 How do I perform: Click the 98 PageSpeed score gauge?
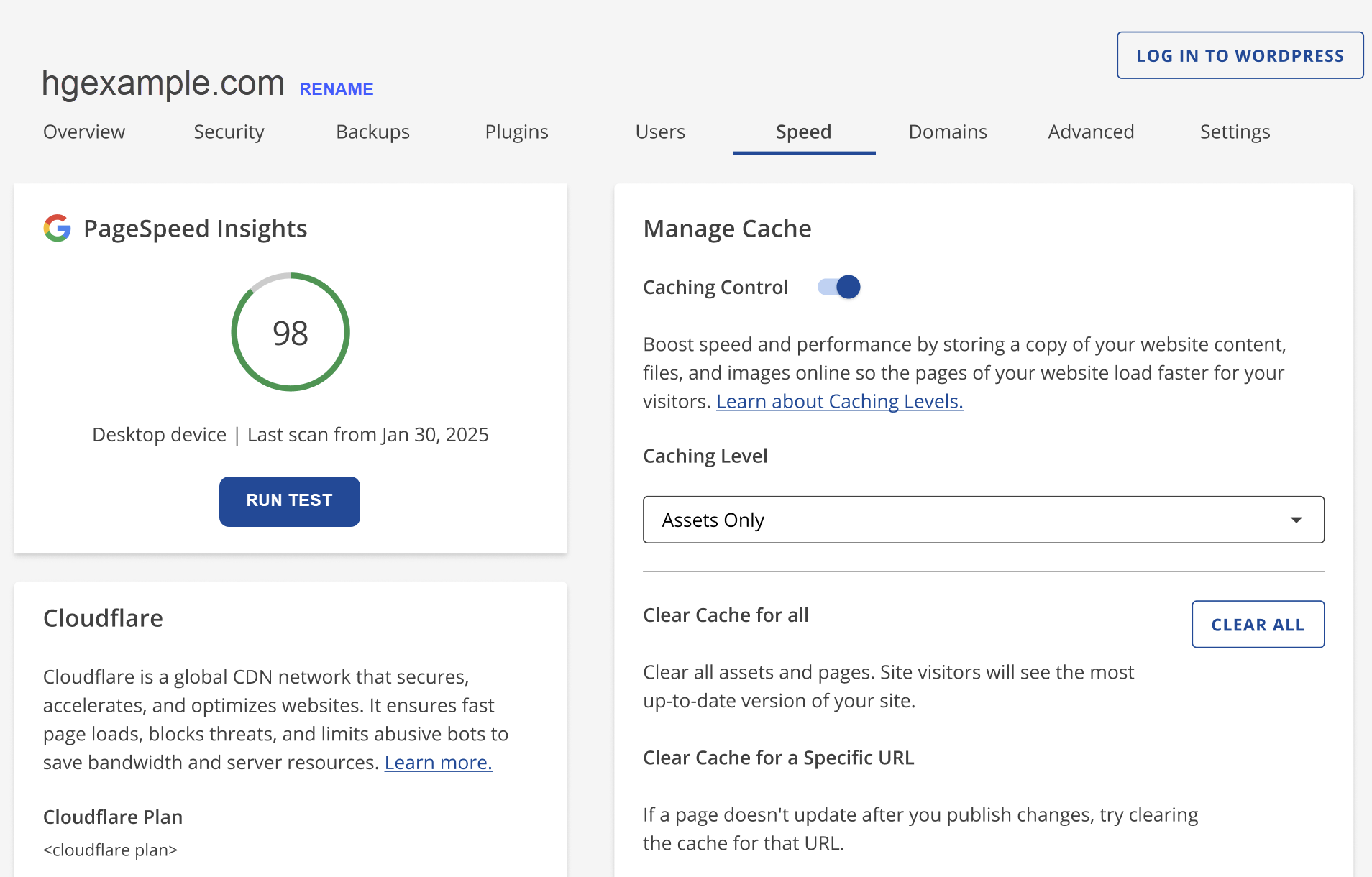(x=291, y=332)
